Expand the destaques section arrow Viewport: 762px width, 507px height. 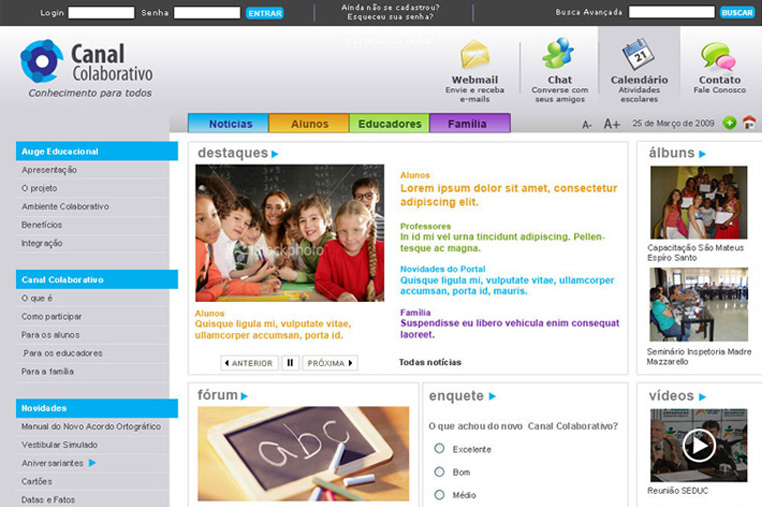pyautogui.click(x=275, y=154)
